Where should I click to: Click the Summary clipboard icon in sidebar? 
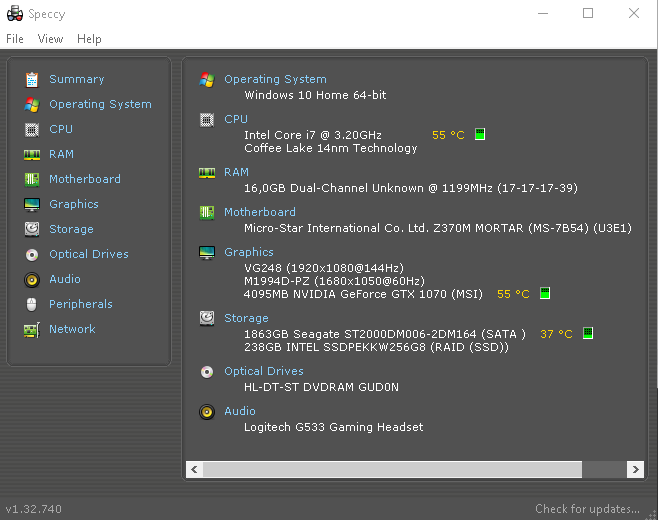pyautogui.click(x=32, y=79)
